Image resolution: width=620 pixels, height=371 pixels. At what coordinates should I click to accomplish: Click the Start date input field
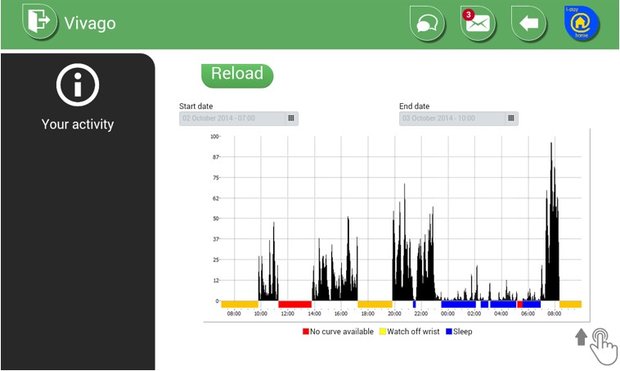[x=238, y=119]
